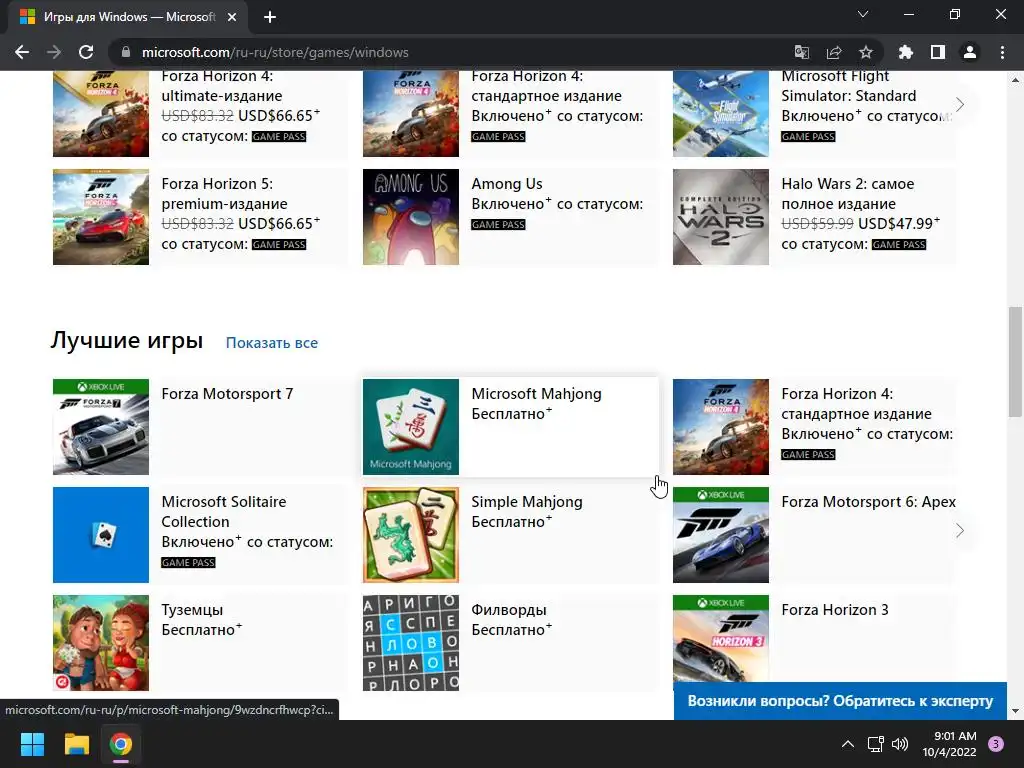
Task: Select the Игры для Windows browser tab
Action: (x=127, y=17)
